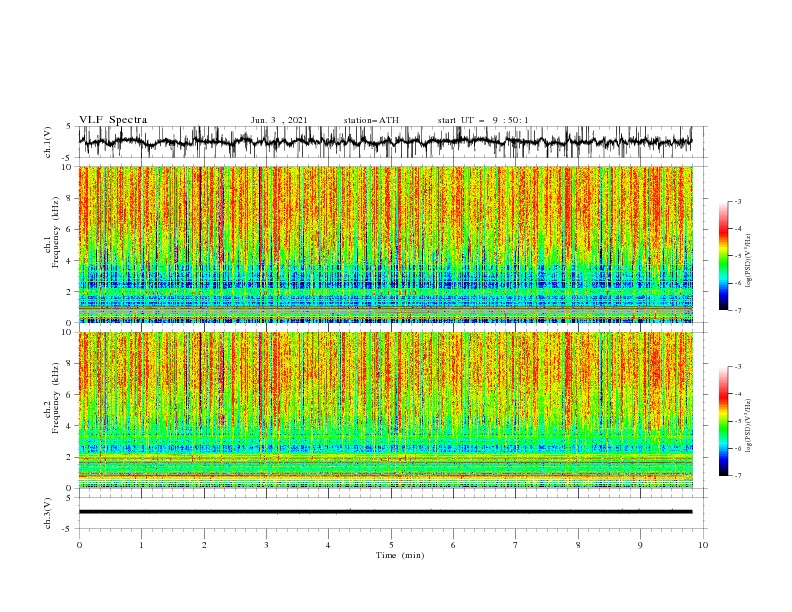The width and height of the screenshot is (792, 612).
Task: Click the "station=ATH" label
Action: pyautogui.click(x=371, y=120)
